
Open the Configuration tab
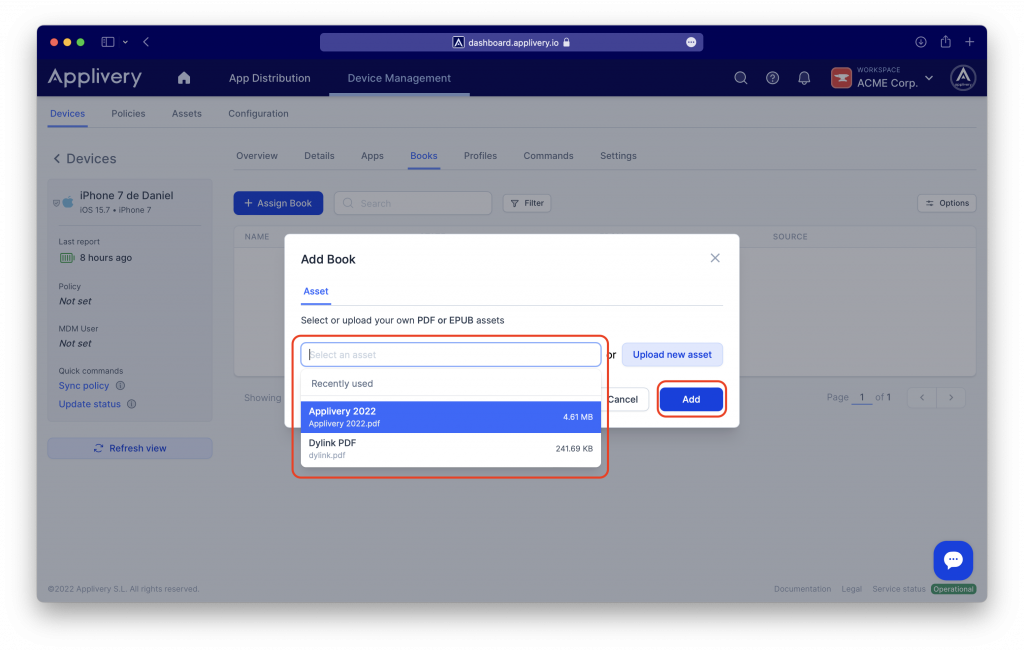tap(258, 113)
